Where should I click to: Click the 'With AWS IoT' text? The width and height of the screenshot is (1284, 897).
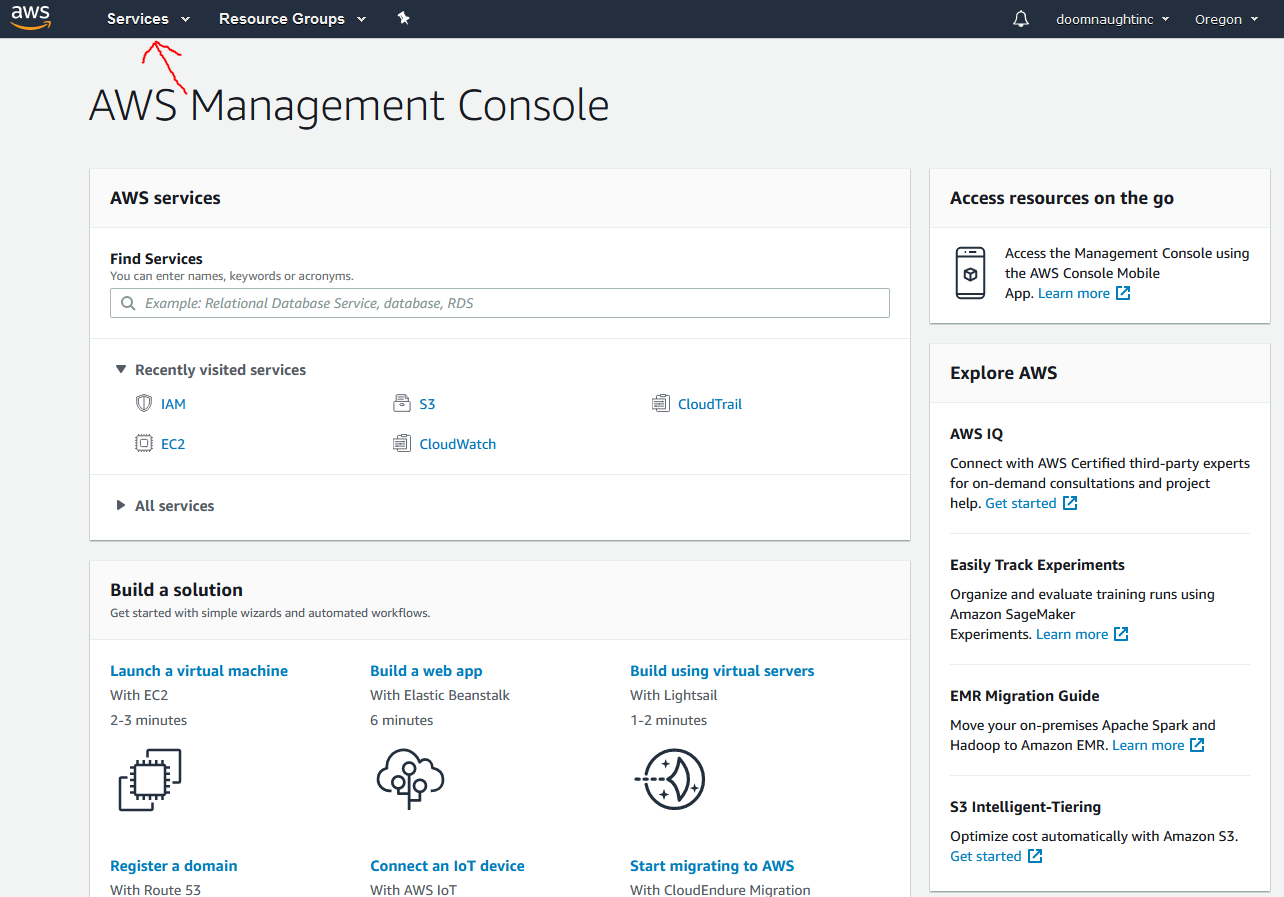click(x=413, y=889)
